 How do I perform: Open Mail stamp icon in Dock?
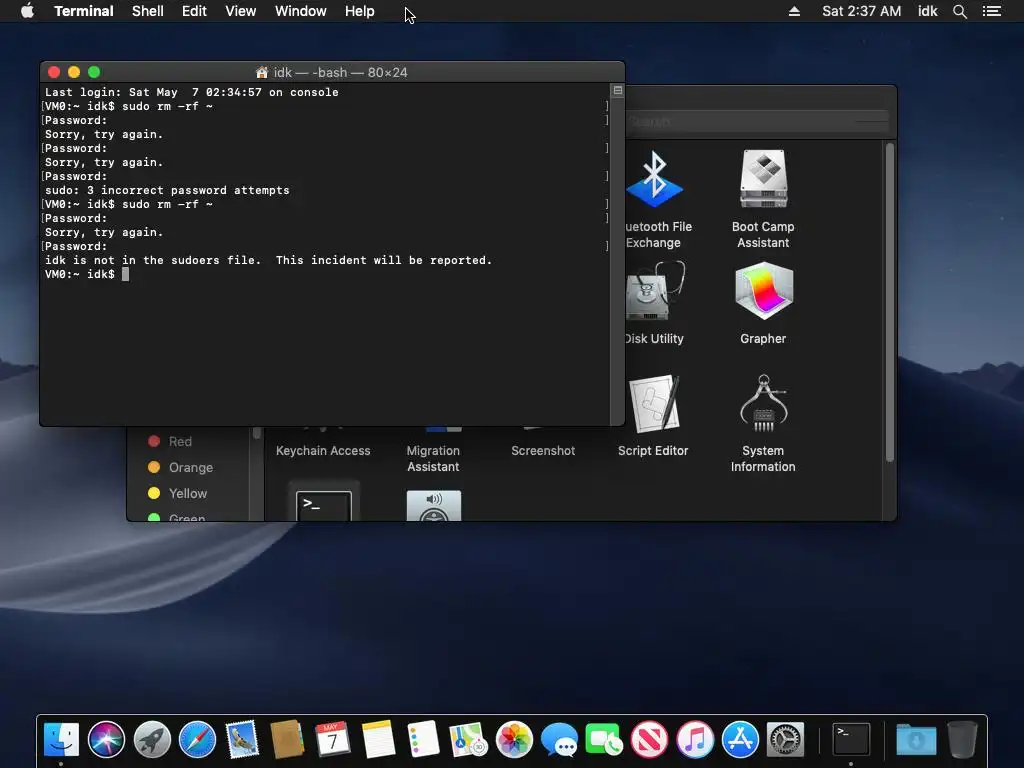tap(242, 739)
